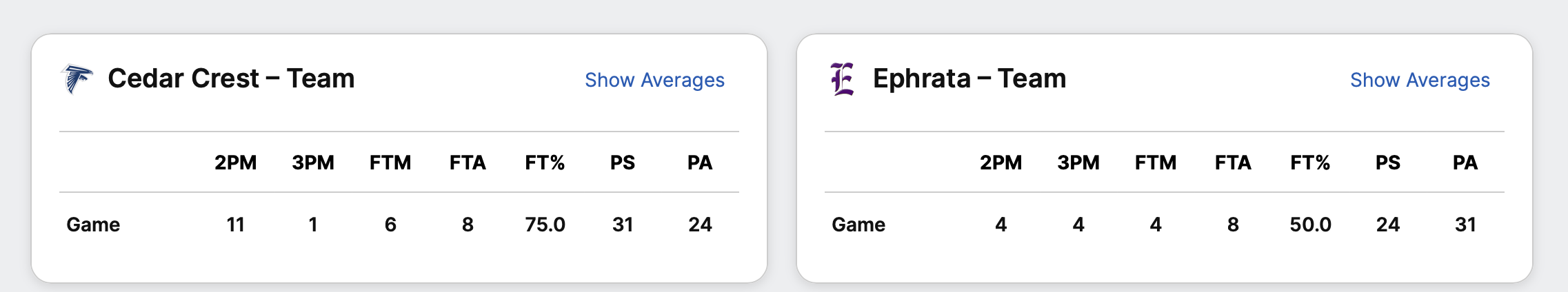Screen dimensions: 1568x292
Task: Click Cedar Crest's 75.0 free throw percentage
Action: click(545, 225)
